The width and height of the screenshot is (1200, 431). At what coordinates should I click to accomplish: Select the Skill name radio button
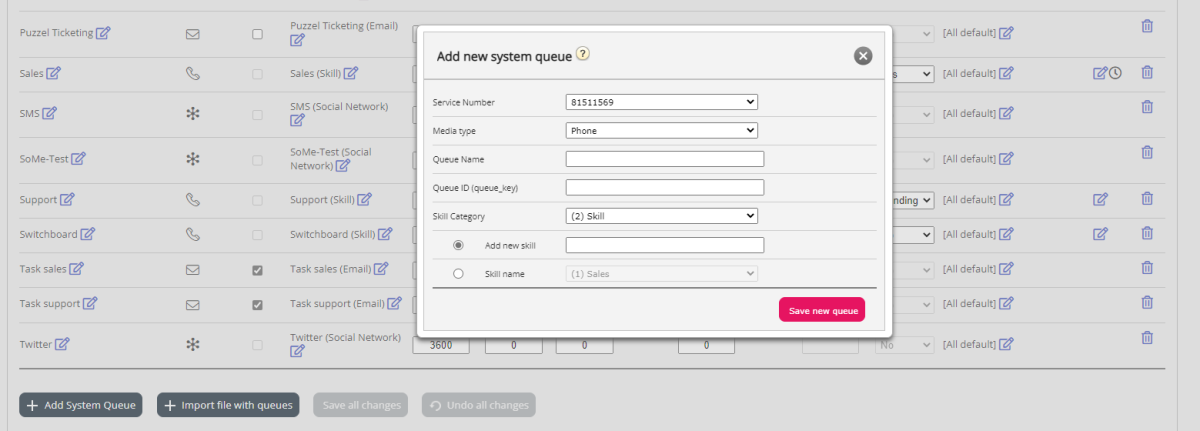[x=459, y=273]
